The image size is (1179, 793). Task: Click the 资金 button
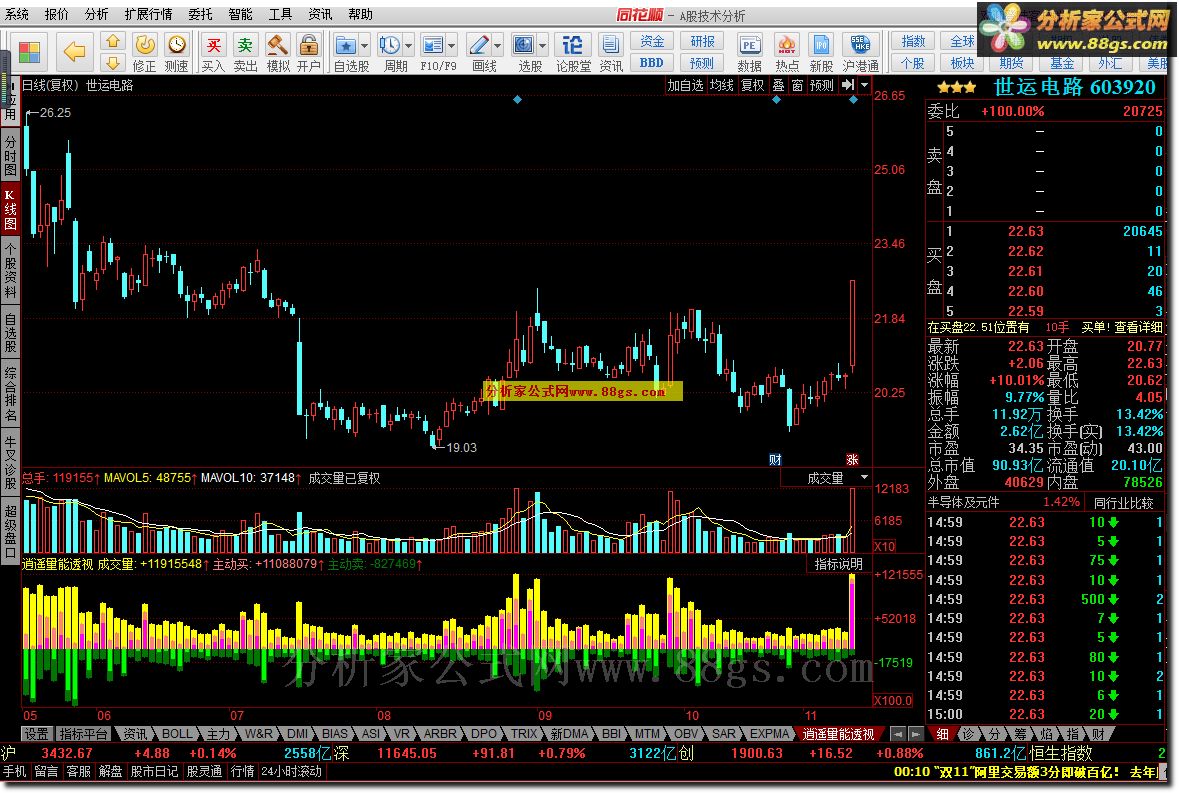click(x=652, y=41)
